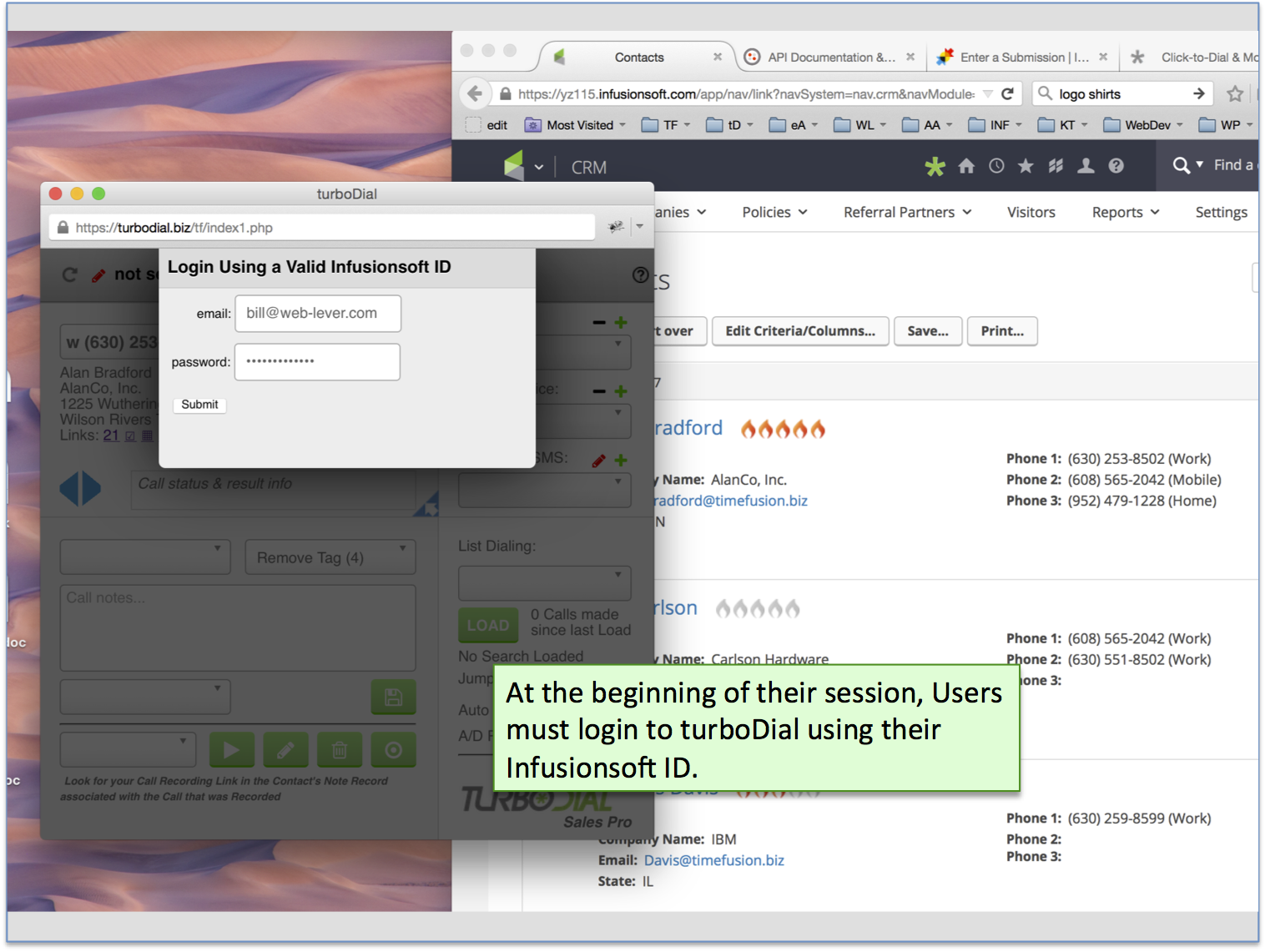Click turboDial refresh icon
This screenshot has height=952, width=1265.
70,275
